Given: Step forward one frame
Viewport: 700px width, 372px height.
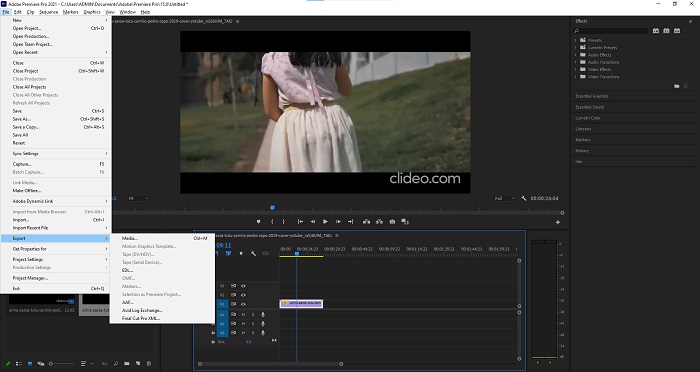Looking at the screenshot, I should point(338,222).
